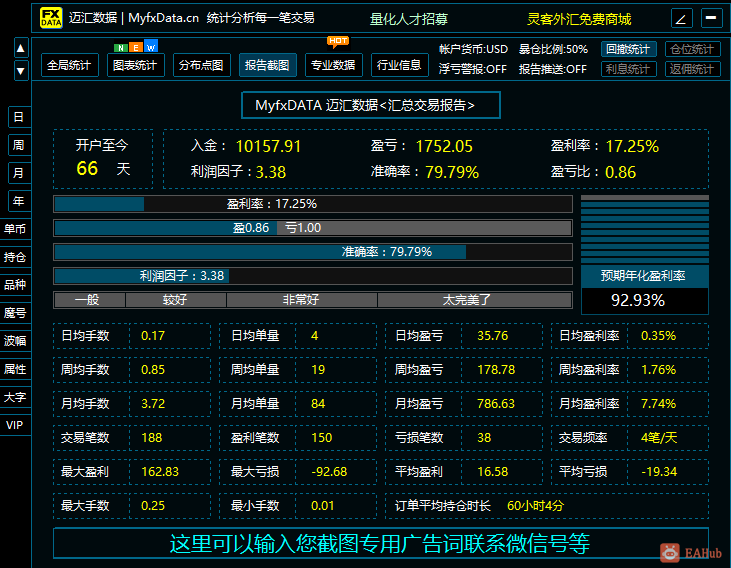Select the 周 sidebar button
The height and width of the screenshot is (568, 731).
19,145
